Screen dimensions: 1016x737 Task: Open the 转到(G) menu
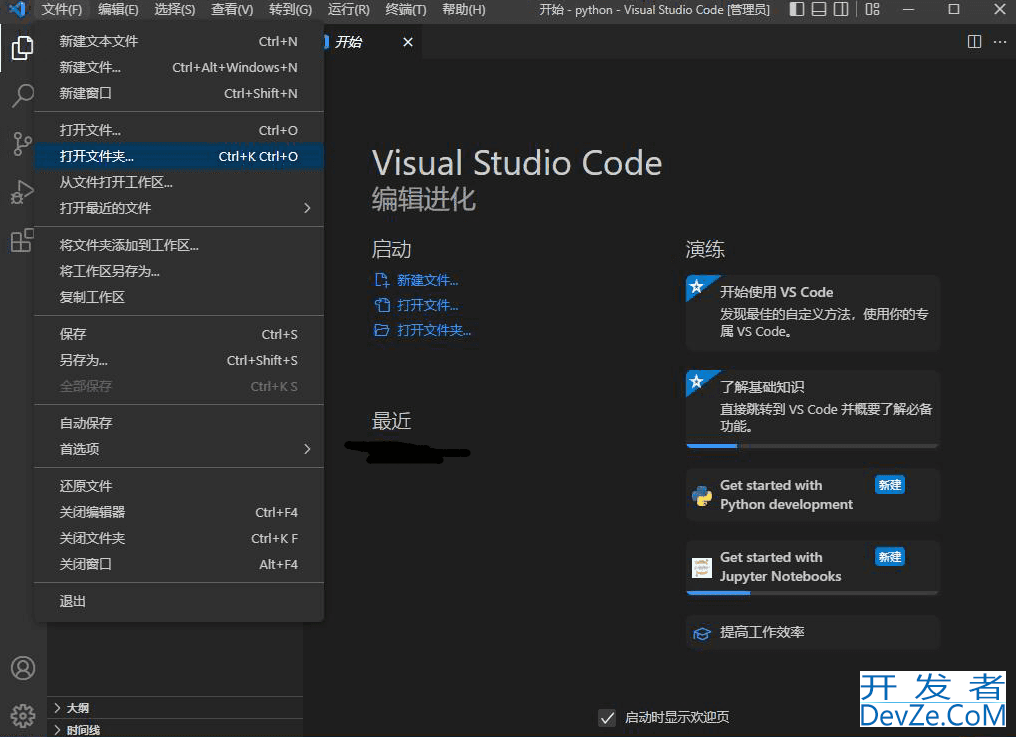[290, 10]
